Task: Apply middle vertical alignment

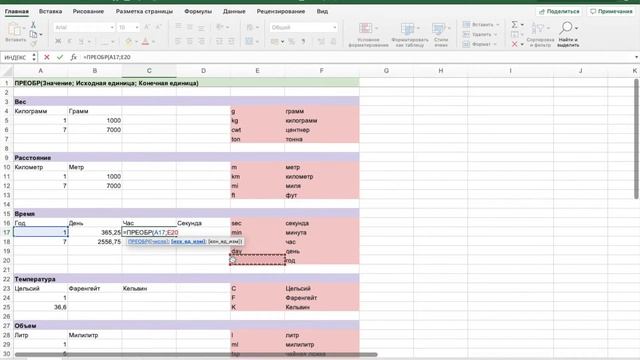Action: (190, 27)
